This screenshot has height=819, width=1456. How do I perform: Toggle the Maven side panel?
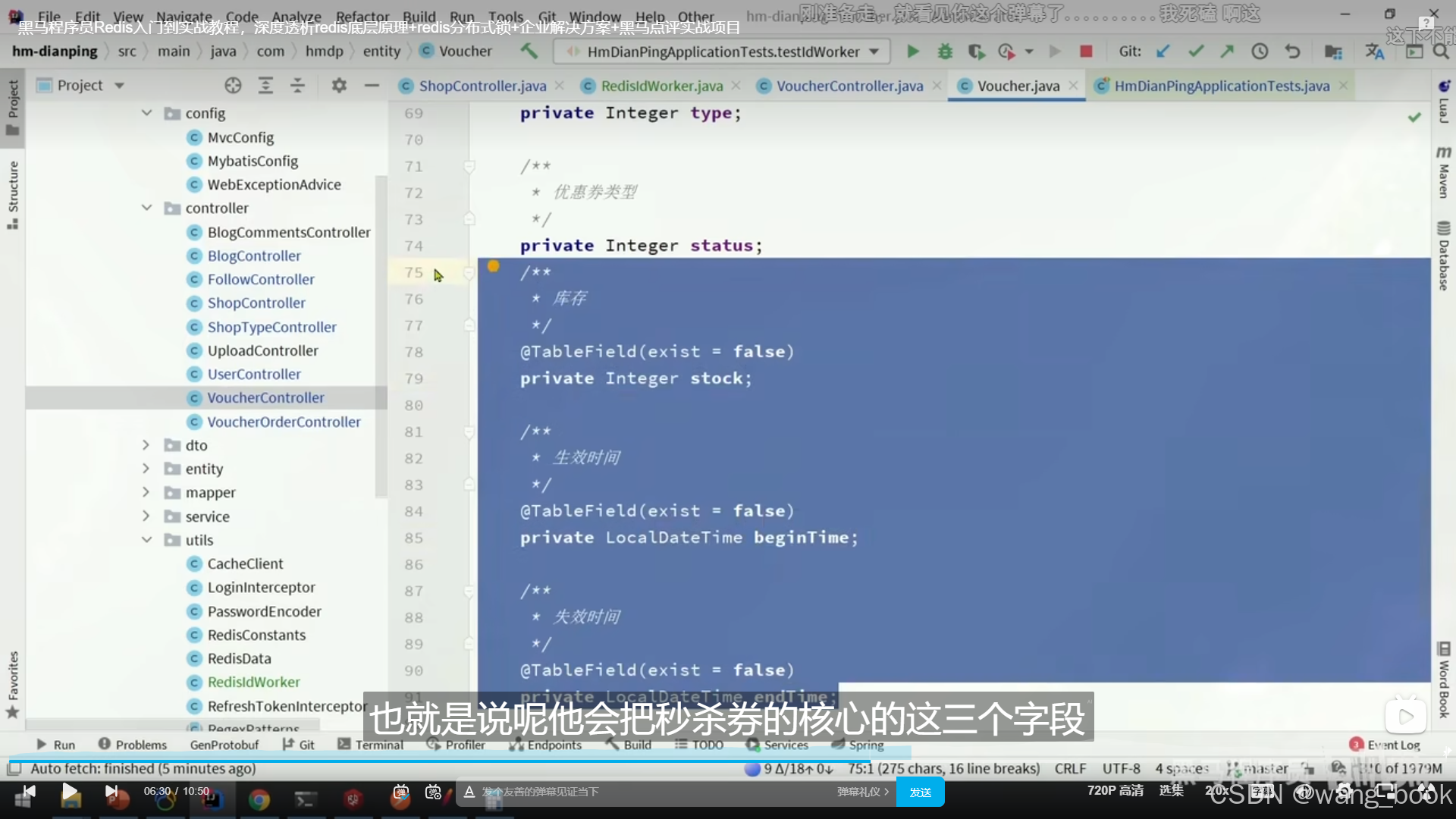1443,173
